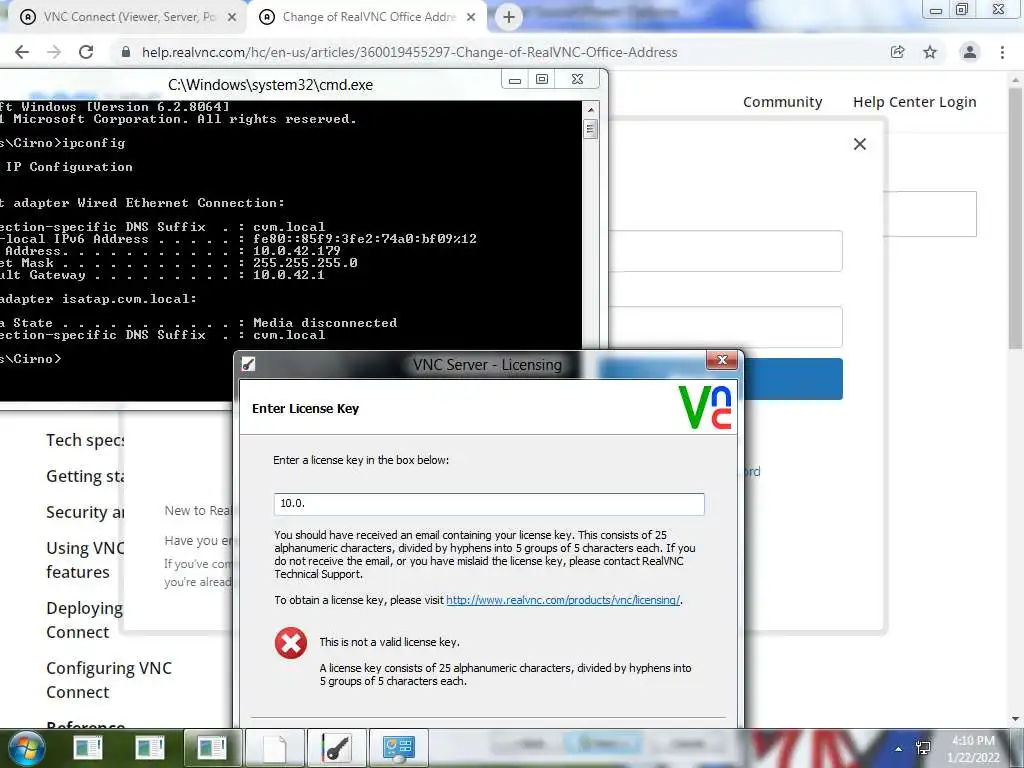Open first taskbar window icon
Viewport: 1024px width, 768px height.
88,748
